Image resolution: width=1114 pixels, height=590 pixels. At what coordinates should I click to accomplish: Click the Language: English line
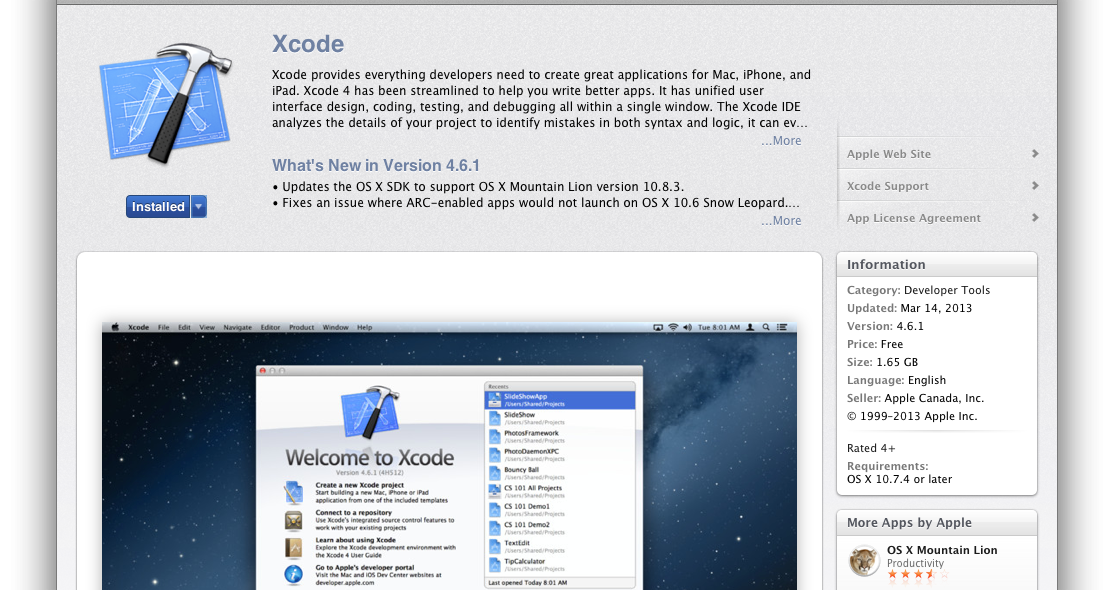(x=897, y=380)
